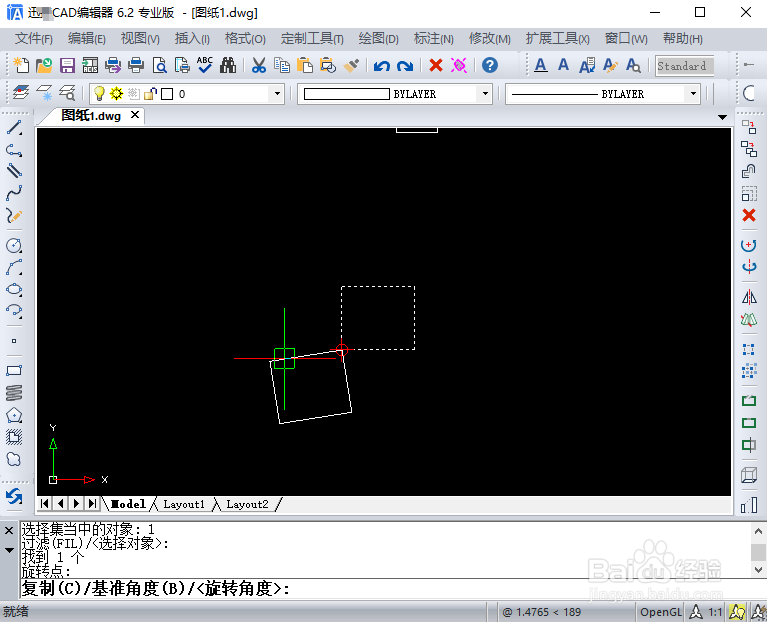Select the Rectangle tool

tap(14, 370)
